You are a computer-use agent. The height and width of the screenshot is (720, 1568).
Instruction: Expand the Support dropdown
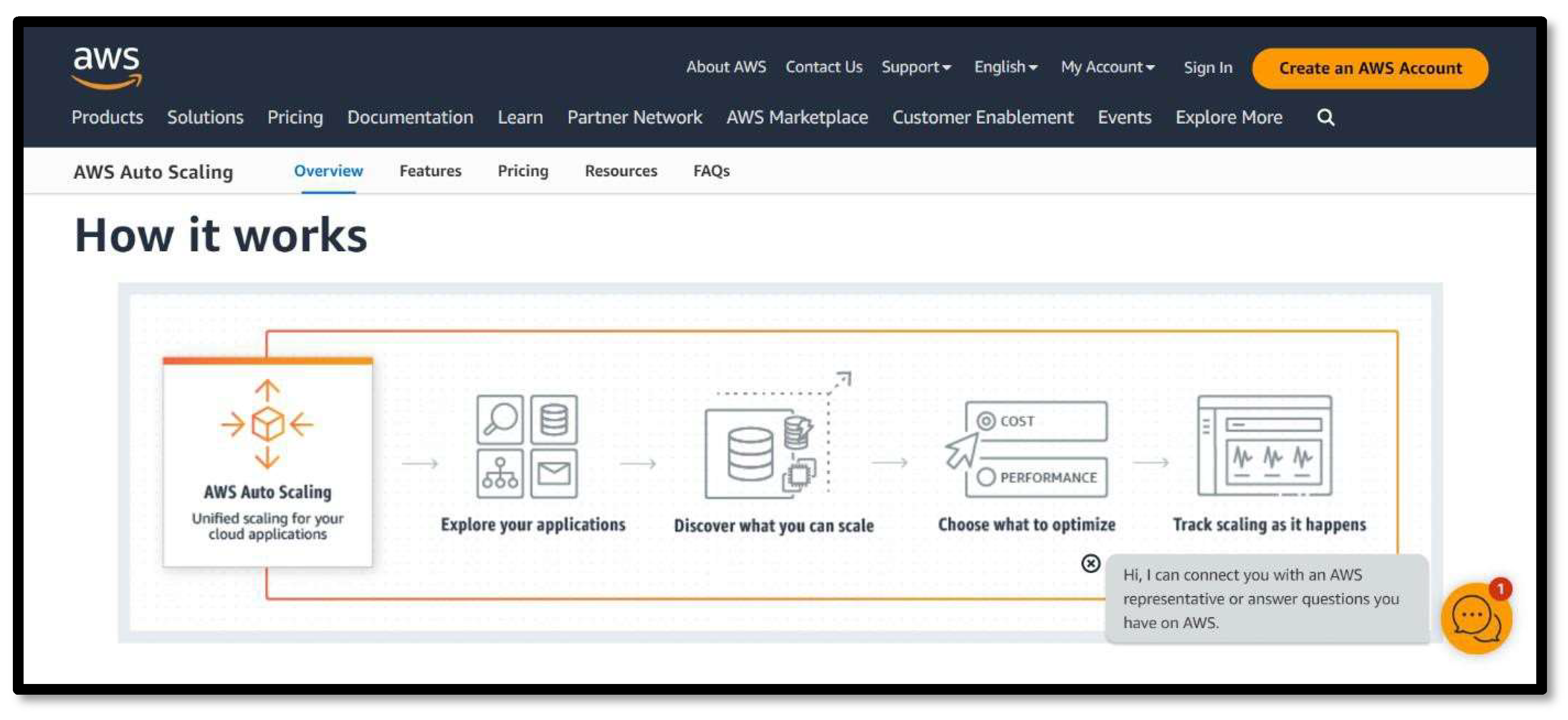point(916,67)
